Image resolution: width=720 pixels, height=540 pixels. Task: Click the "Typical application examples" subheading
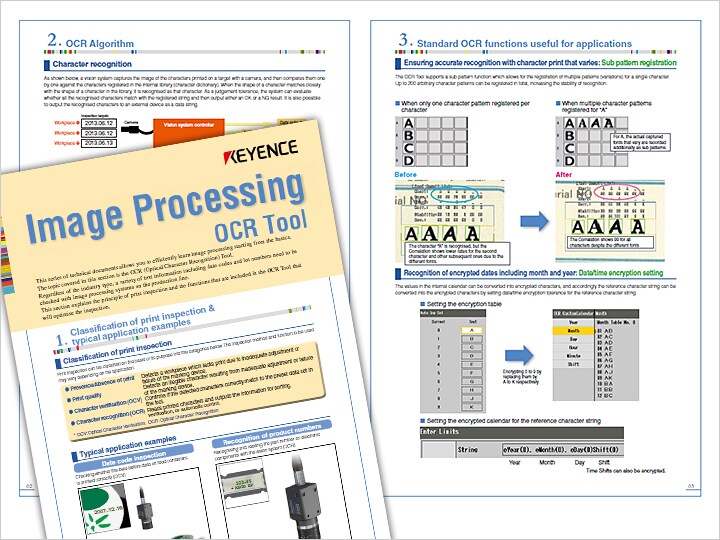click(128, 446)
